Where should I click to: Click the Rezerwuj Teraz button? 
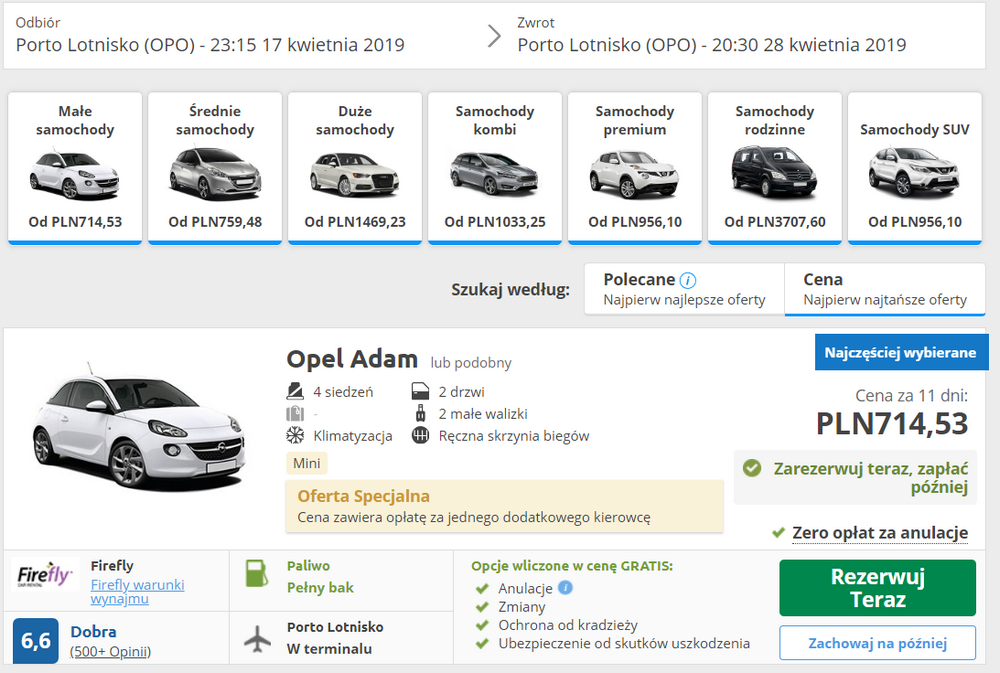click(878, 588)
